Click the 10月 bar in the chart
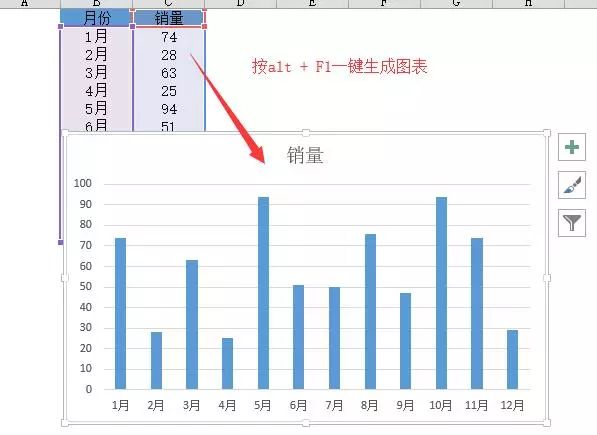 [x=441, y=293]
